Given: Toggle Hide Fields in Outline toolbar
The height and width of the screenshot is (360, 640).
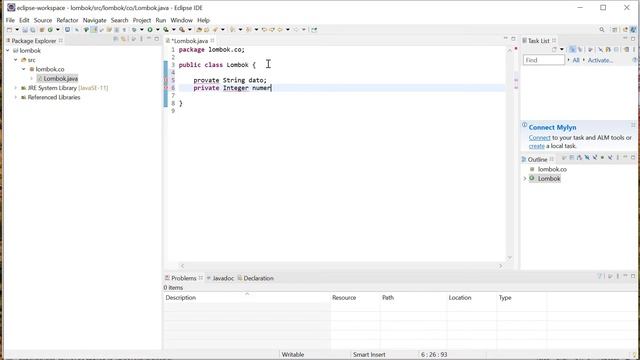Looking at the screenshot, I should (587, 158).
